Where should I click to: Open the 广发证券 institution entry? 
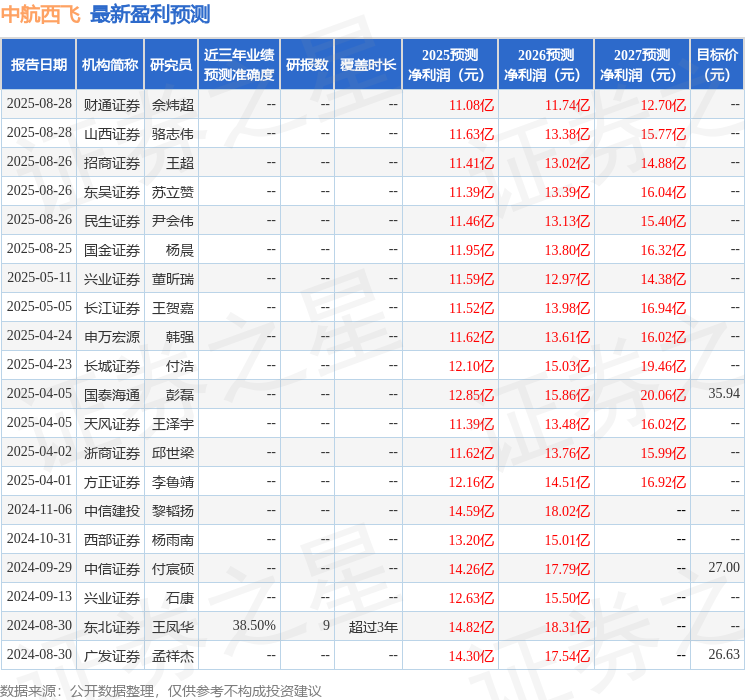[x=112, y=655]
